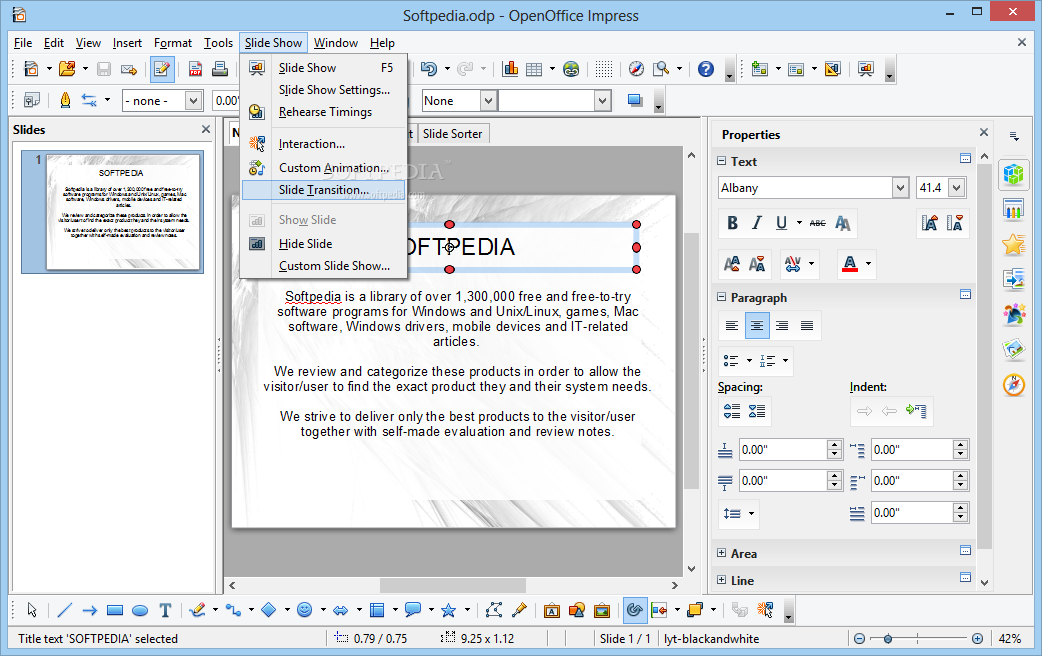Click zoom in plus button

pyautogui.click(x=978, y=639)
